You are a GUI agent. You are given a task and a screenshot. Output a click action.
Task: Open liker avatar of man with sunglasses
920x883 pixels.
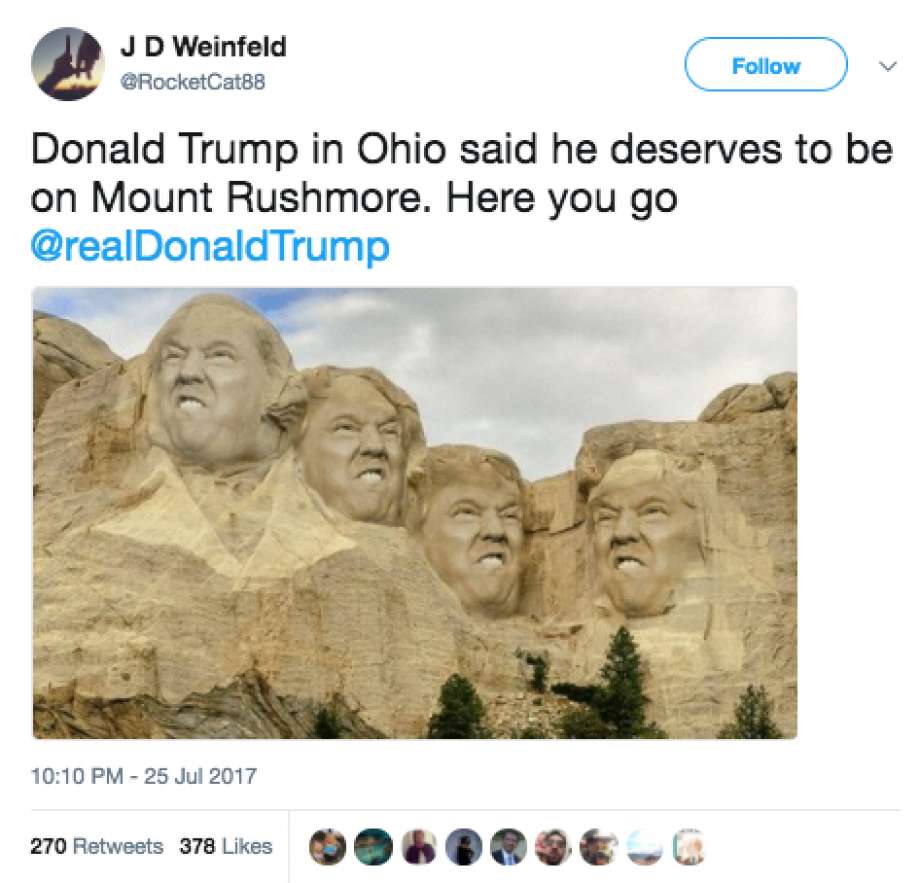553,847
